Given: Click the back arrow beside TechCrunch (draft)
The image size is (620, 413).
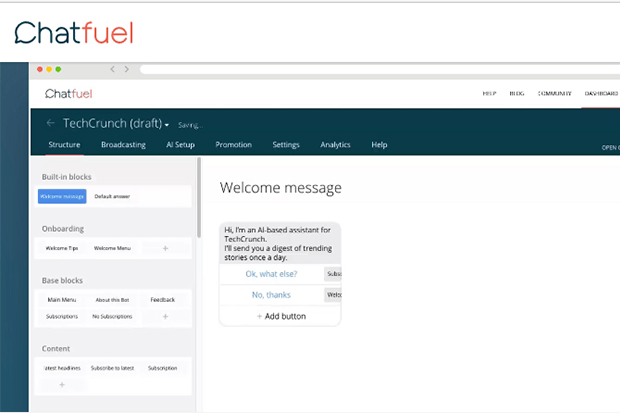Looking at the screenshot, I should [50, 123].
